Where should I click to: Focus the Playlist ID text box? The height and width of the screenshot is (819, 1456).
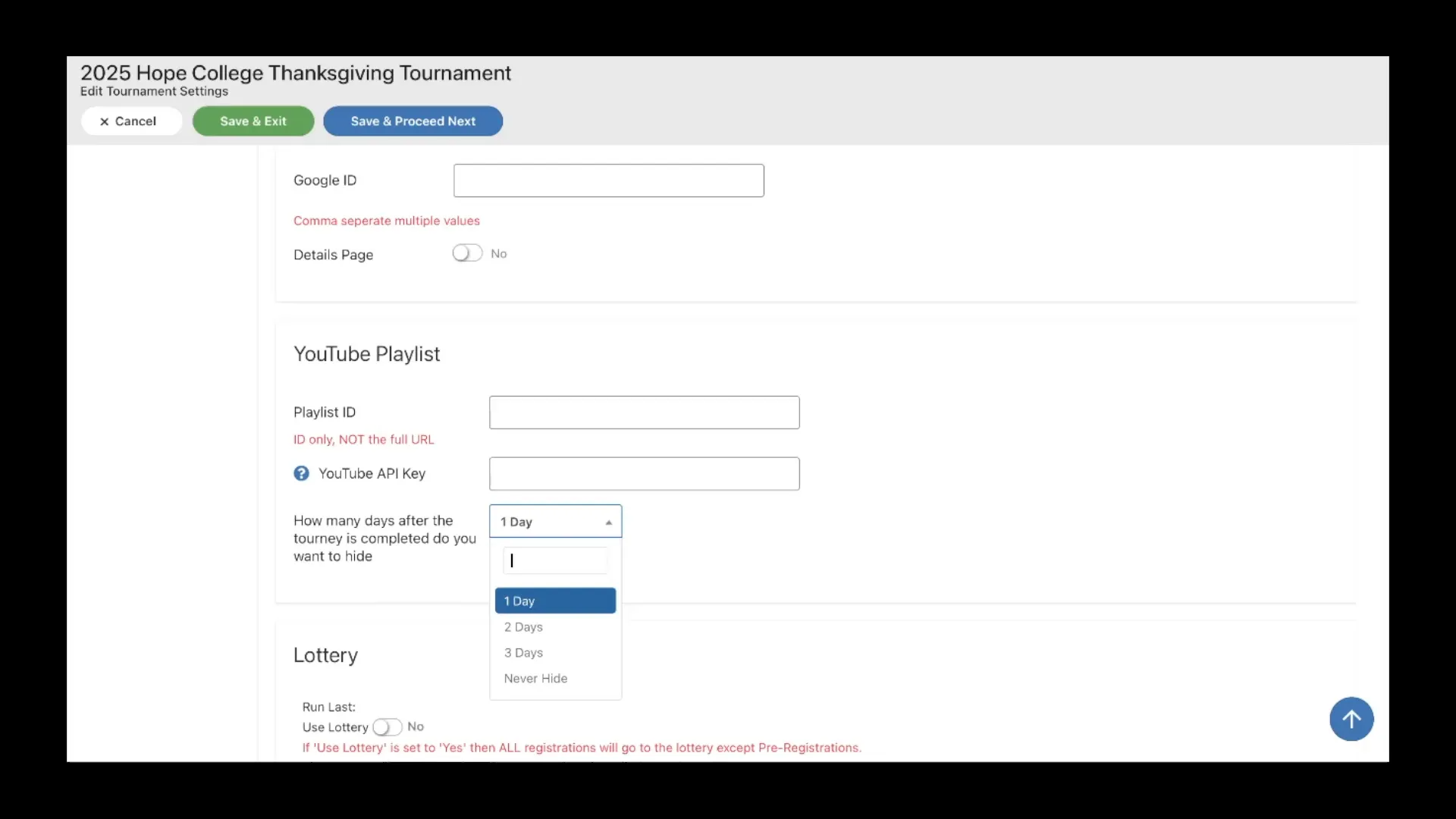coord(644,413)
